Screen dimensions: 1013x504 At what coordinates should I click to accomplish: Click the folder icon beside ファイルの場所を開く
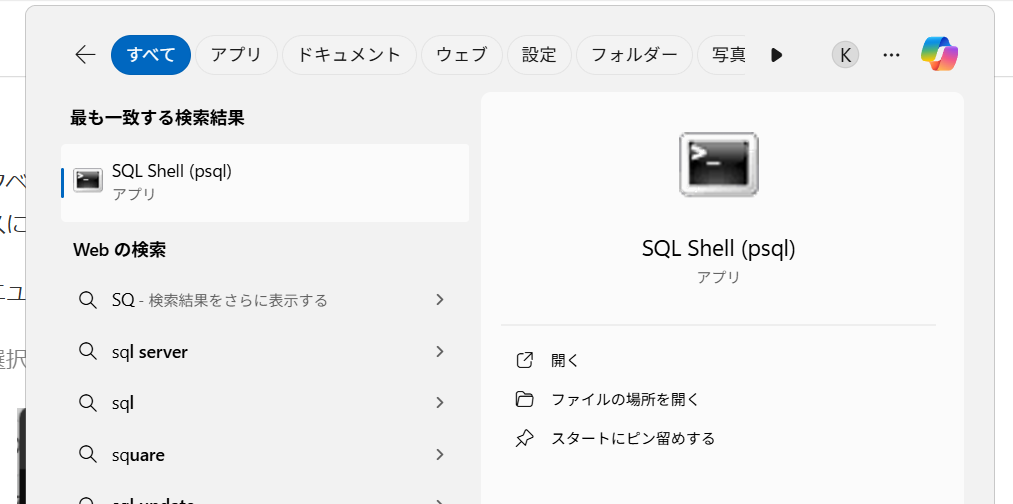click(x=524, y=399)
